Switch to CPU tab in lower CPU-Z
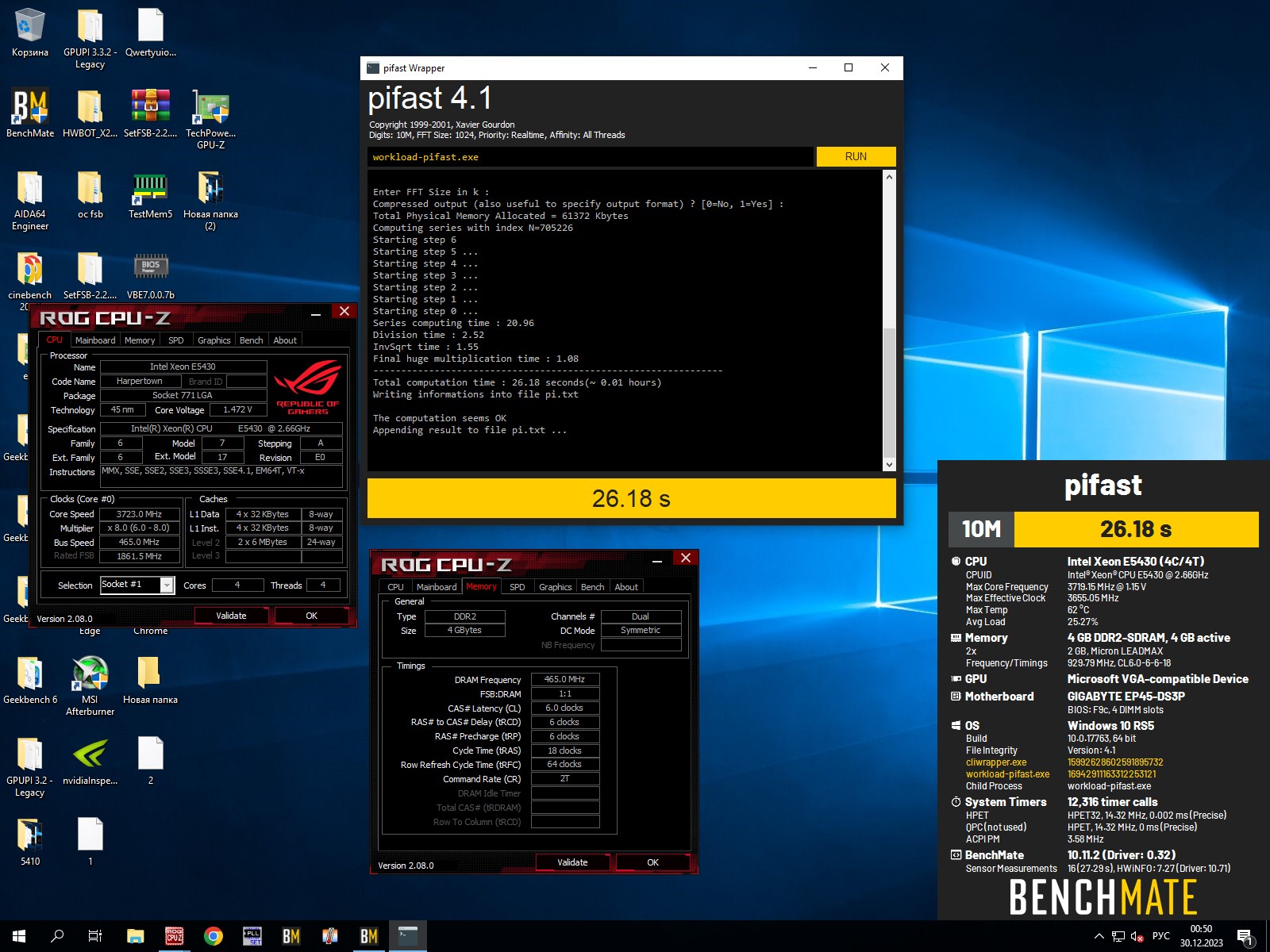 point(395,587)
